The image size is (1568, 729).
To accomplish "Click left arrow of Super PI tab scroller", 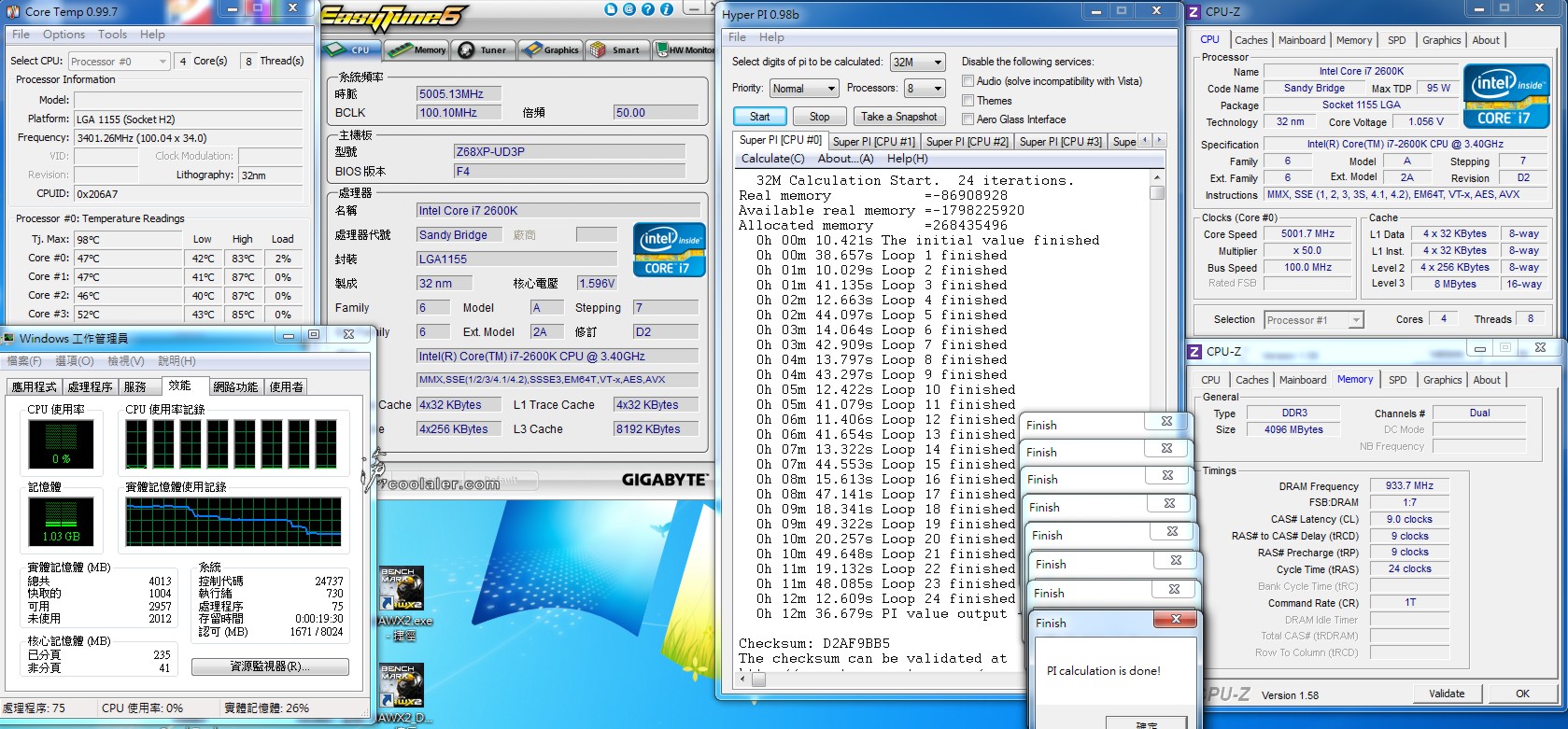I will [x=1146, y=140].
